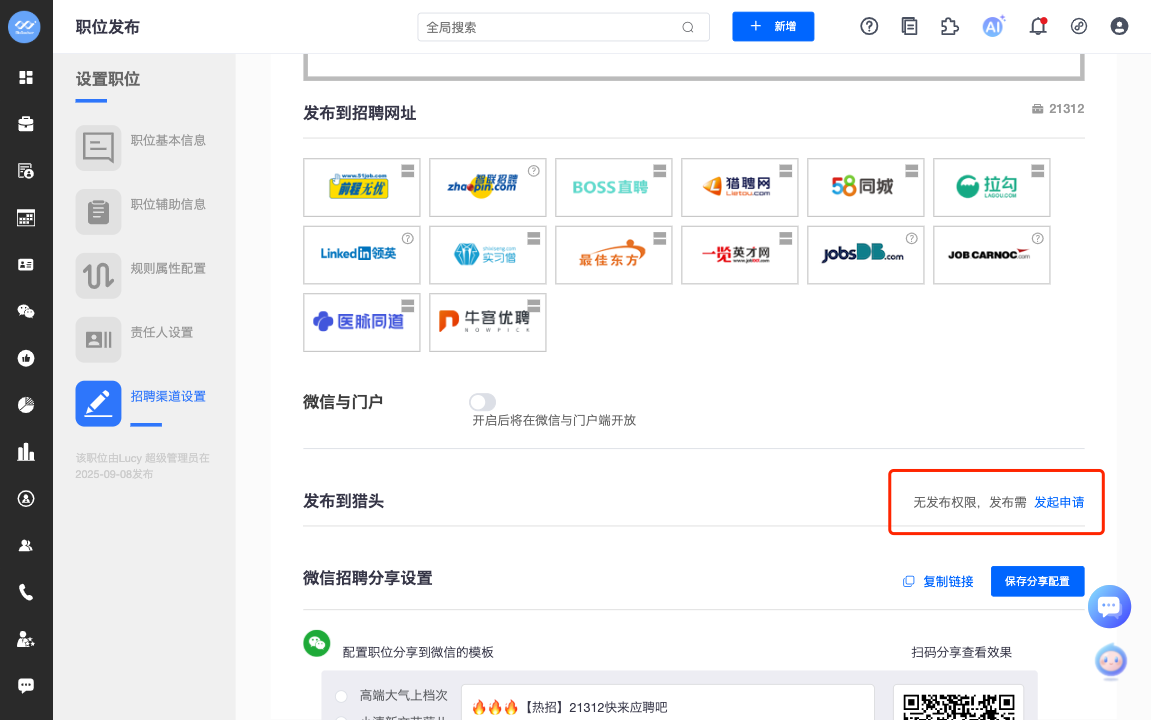Click the 21312 job label
Screen dimensions: 1151x720
click(x=1058, y=109)
